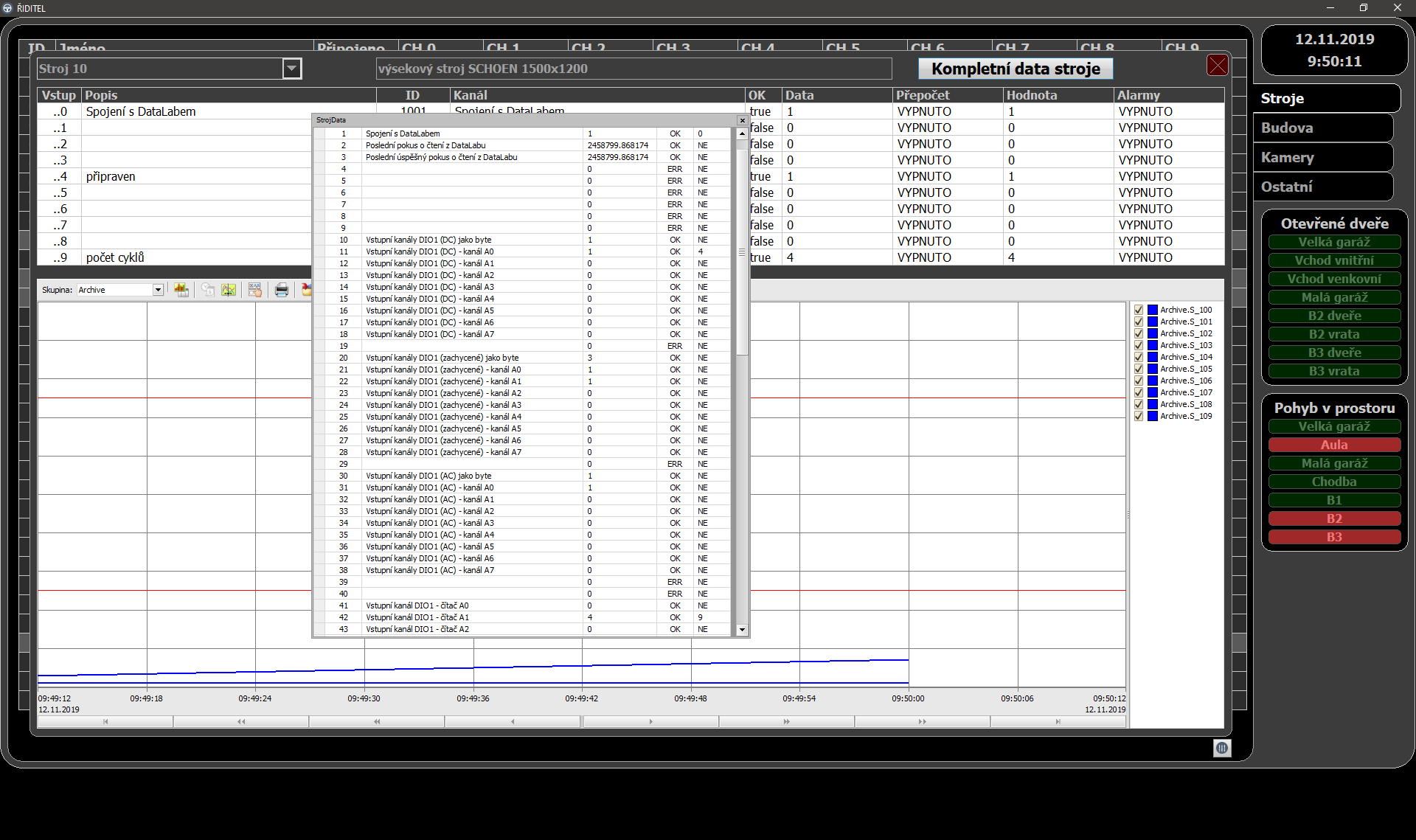
Task: Jump to last record in trend navigation
Action: click(1058, 721)
